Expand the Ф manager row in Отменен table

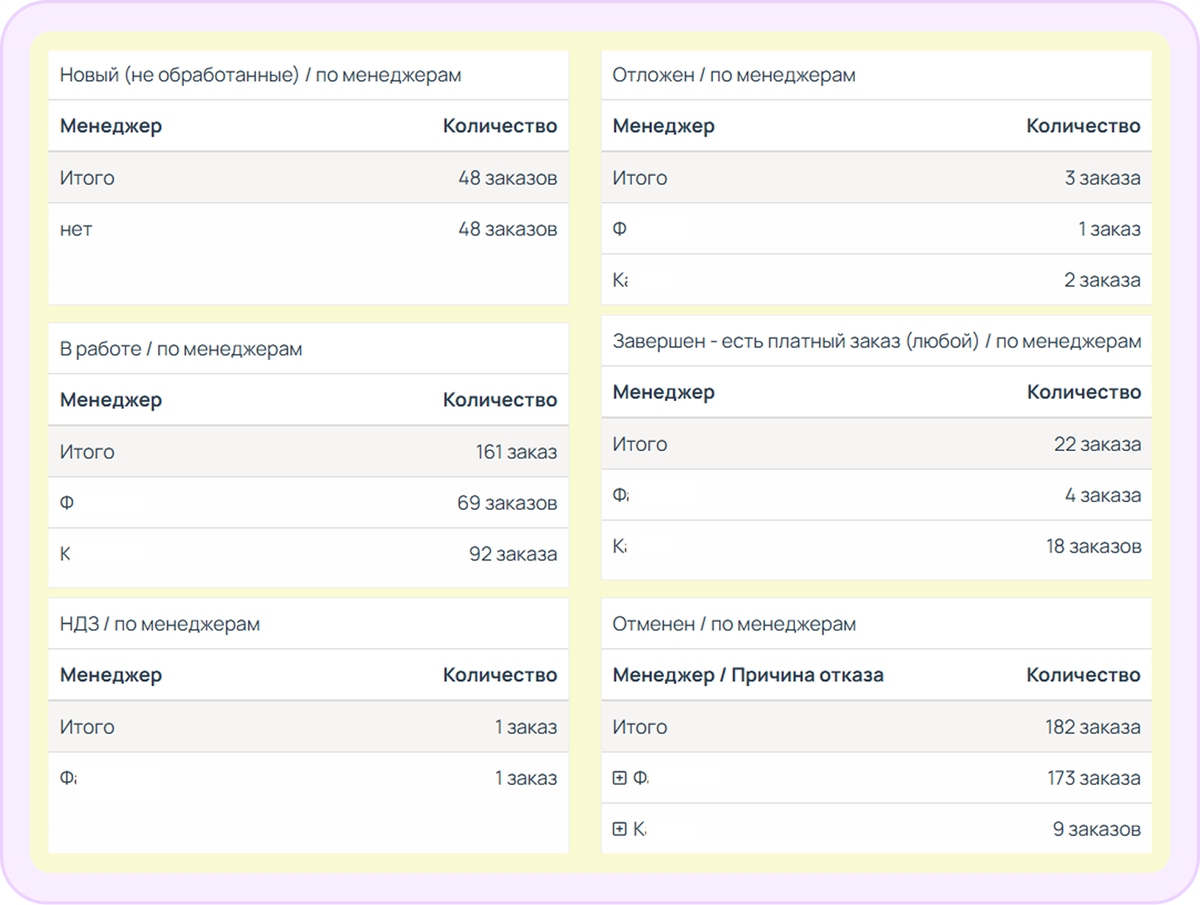619,777
